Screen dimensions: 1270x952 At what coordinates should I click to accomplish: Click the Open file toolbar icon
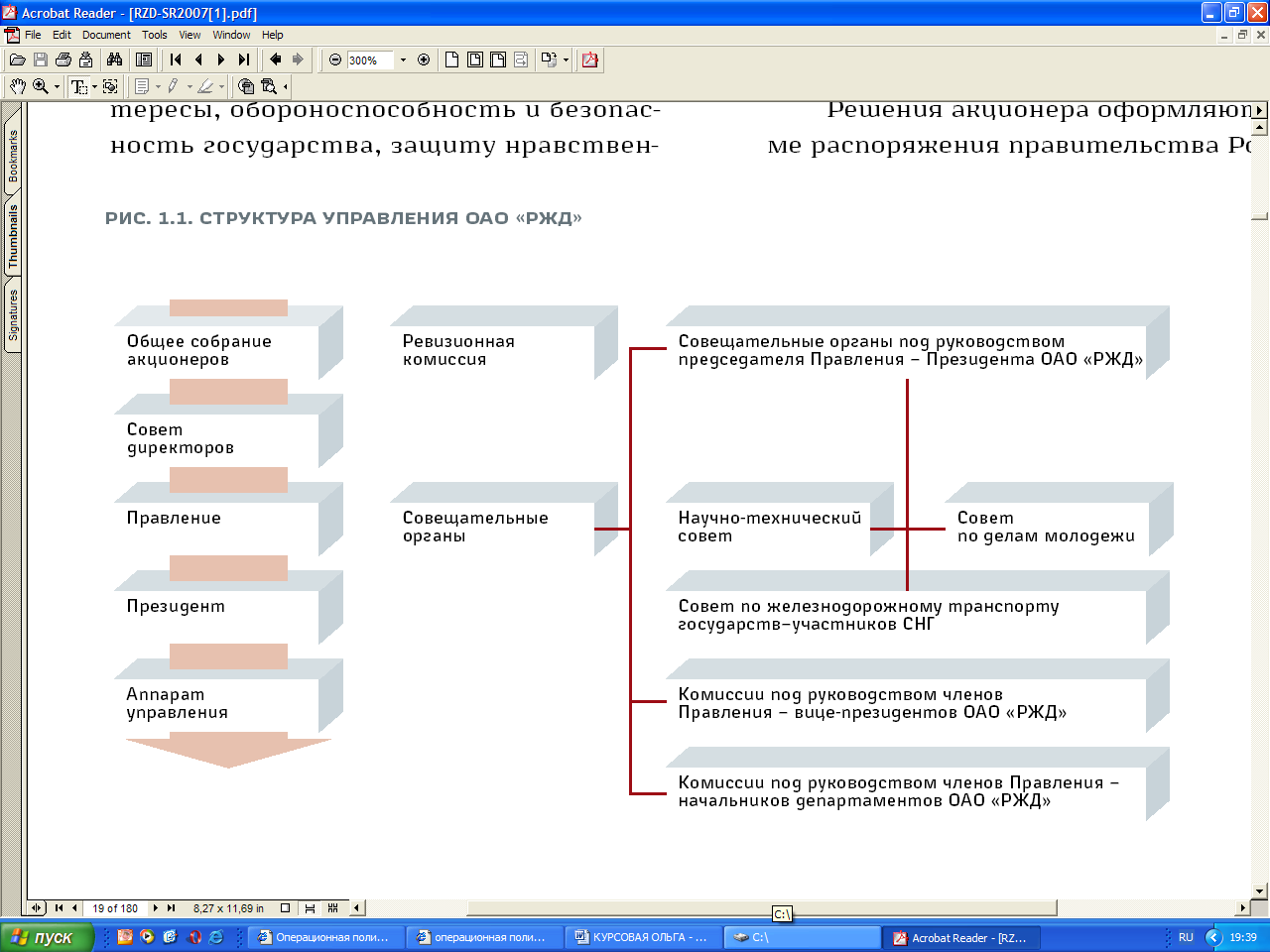click(x=18, y=60)
